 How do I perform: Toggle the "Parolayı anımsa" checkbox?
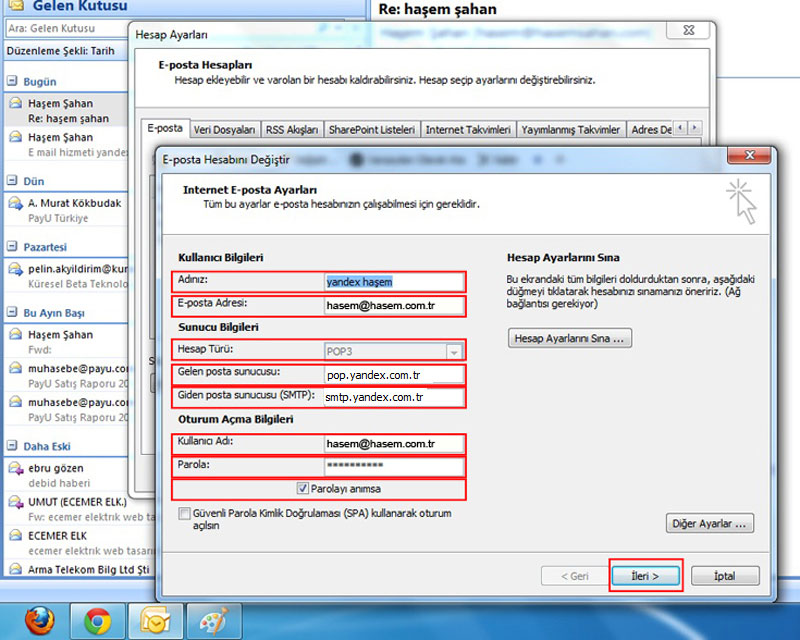point(303,489)
